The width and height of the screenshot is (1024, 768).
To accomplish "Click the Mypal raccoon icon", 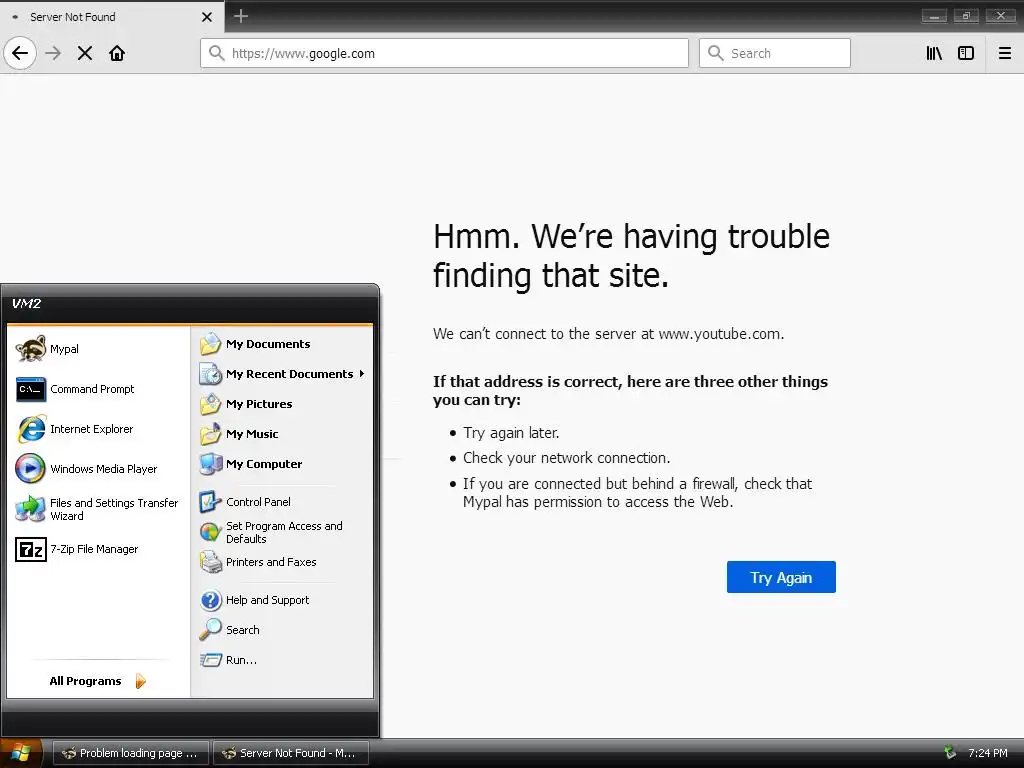I will click(x=31, y=349).
